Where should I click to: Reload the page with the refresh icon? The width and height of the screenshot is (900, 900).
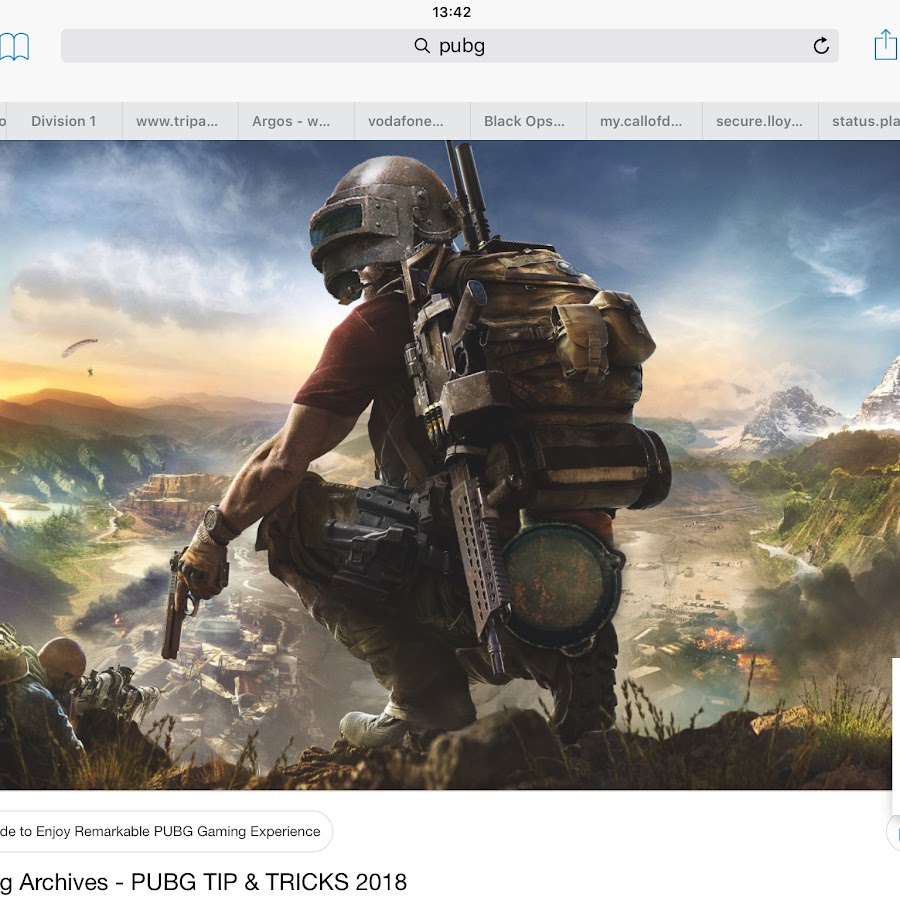[x=821, y=46]
